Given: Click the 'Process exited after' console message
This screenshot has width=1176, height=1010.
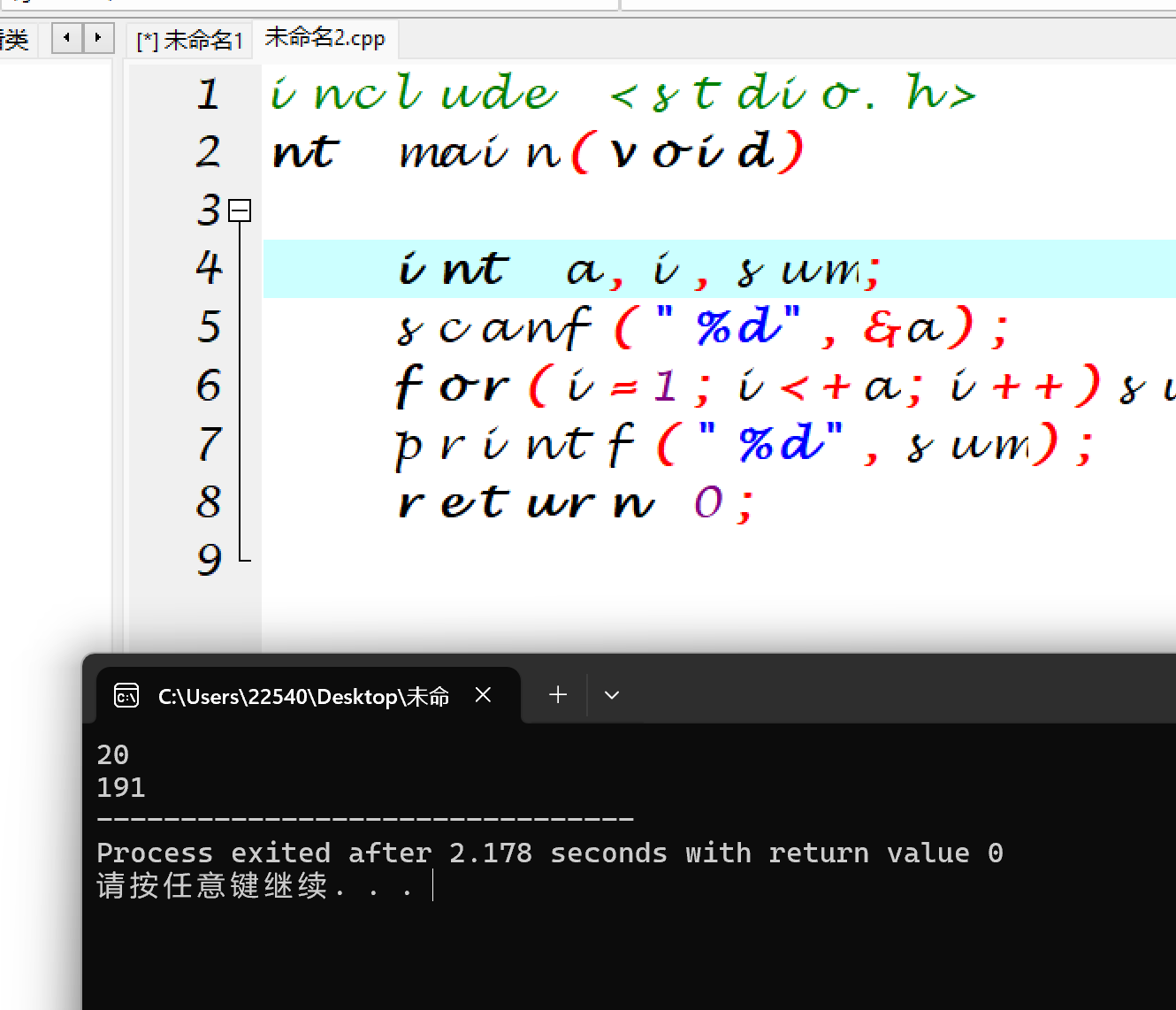Looking at the screenshot, I should [550, 853].
